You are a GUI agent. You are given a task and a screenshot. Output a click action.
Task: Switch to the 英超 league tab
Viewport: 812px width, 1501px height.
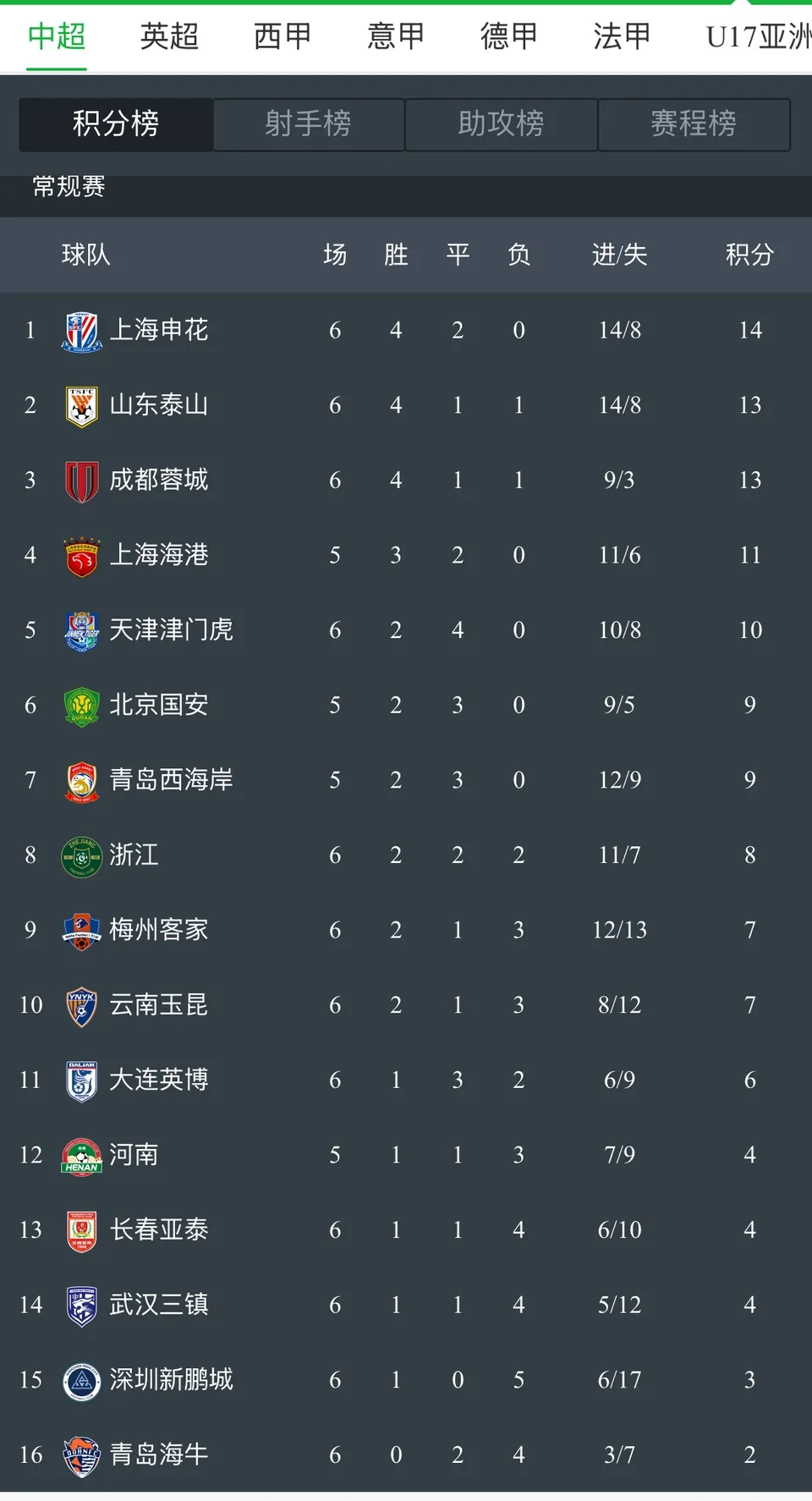point(169,36)
